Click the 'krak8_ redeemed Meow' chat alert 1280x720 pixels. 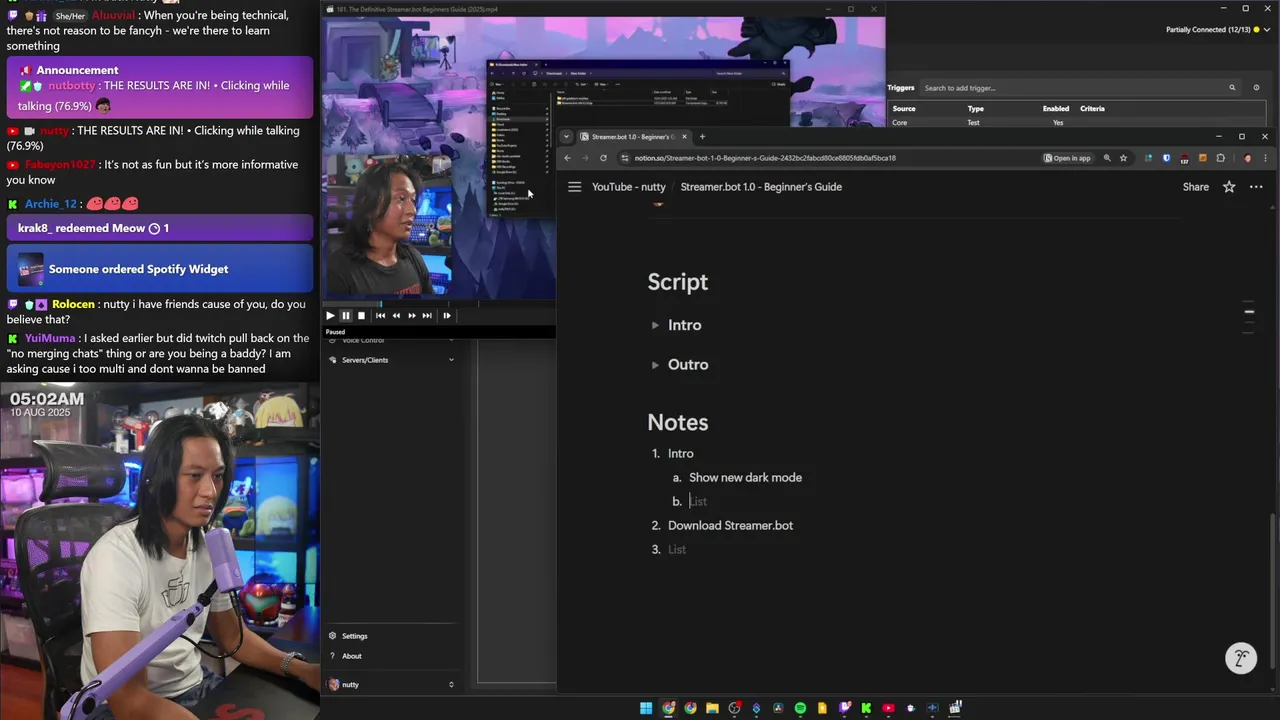click(160, 228)
